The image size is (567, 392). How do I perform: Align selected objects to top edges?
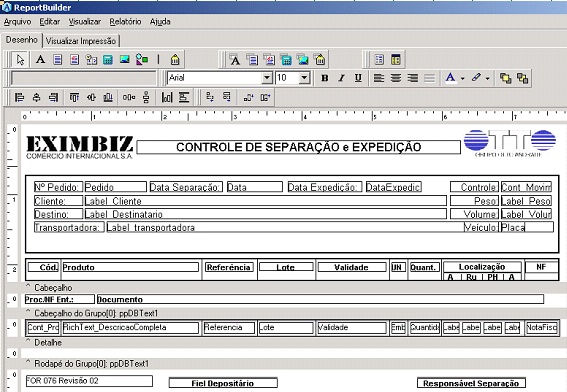(74, 97)
